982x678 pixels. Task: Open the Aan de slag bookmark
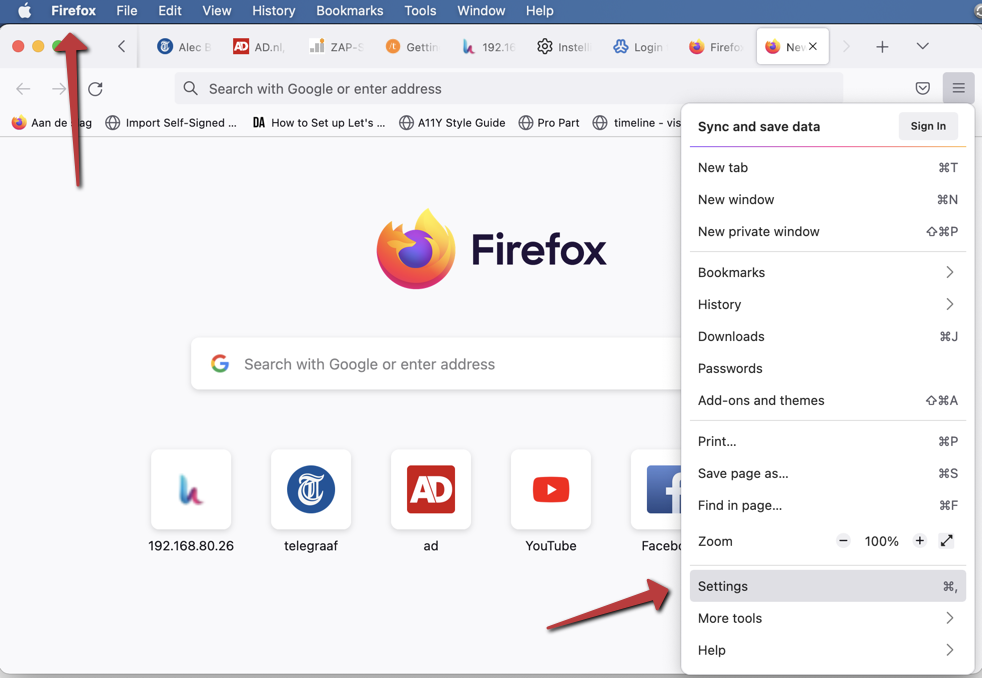(x=52, y=123)
